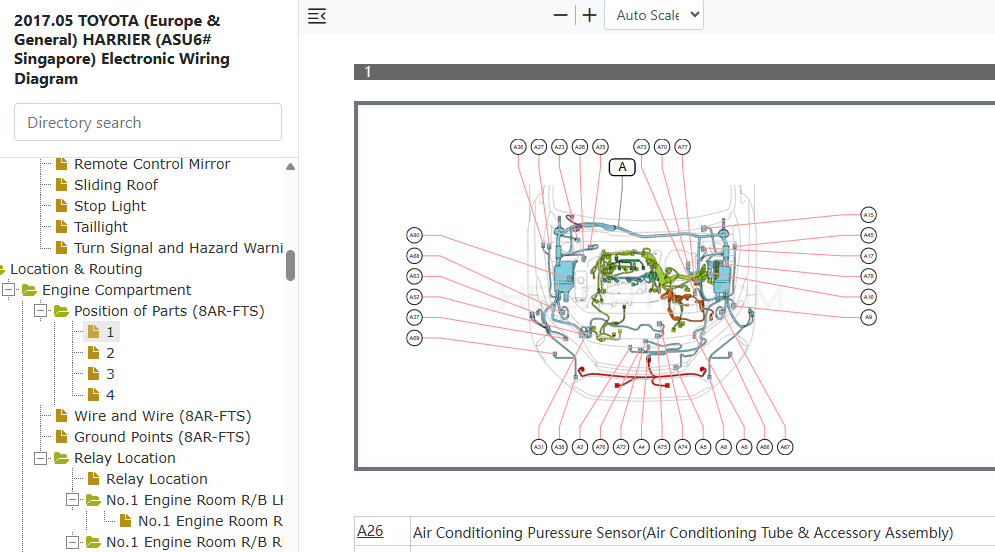Toggle the sidebar collapse icon

pyautogui.click(x=317, y=16)
